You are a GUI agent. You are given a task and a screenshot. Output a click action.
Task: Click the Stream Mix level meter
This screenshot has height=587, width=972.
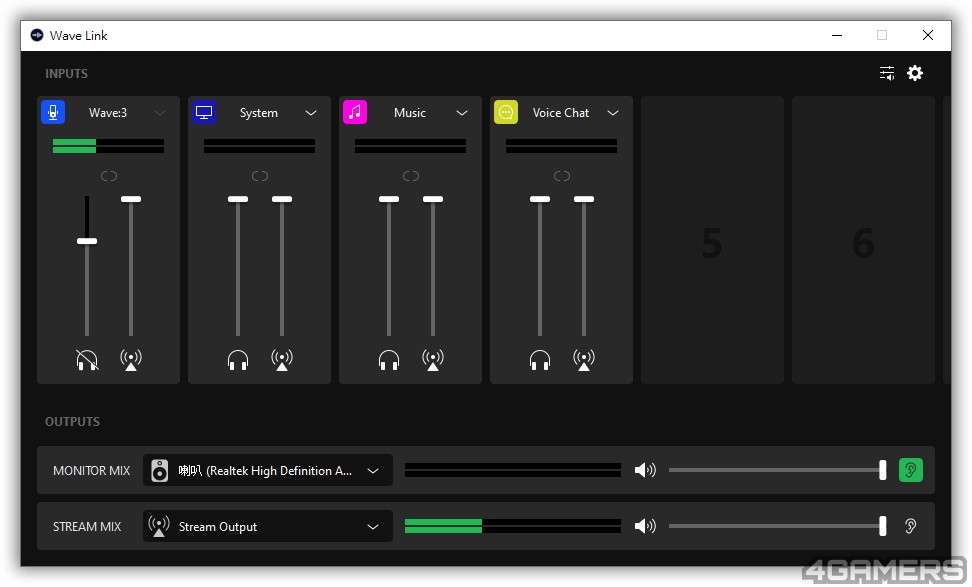coord(513,526)
